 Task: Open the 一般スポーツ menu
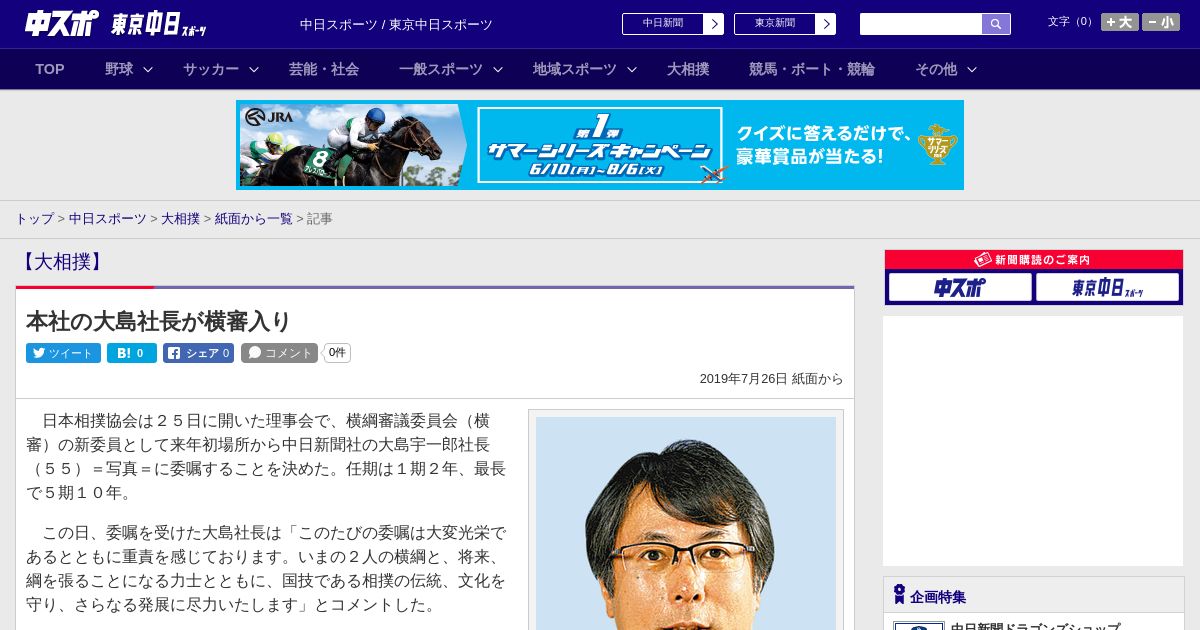click(441, 69)
